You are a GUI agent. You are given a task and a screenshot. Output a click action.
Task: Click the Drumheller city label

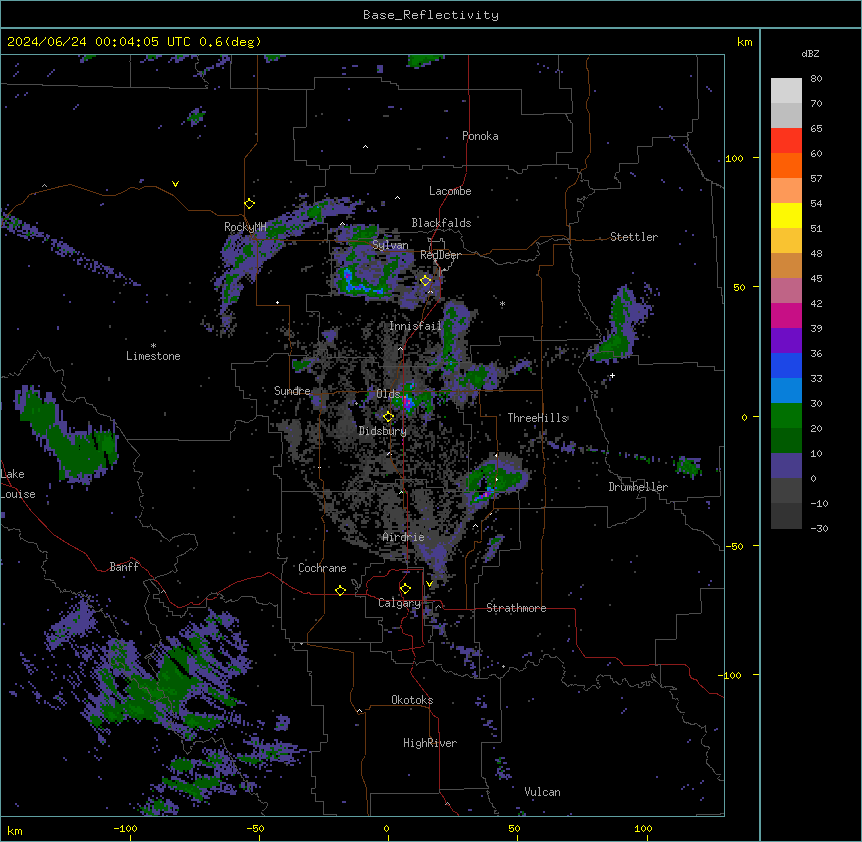638,487
